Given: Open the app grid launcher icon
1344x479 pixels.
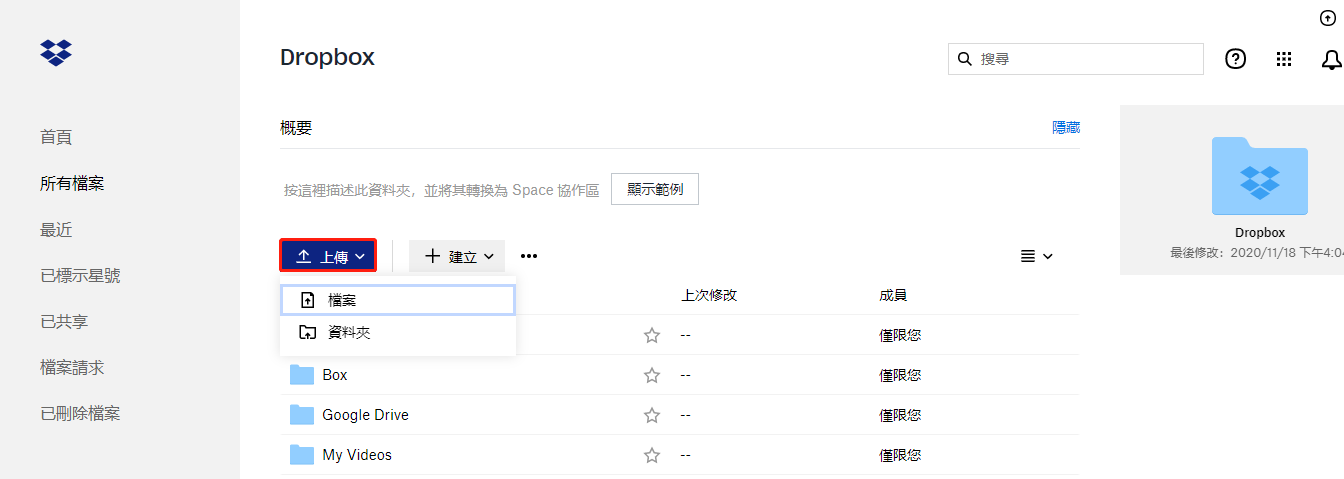Looking at the screenshot, I should pyautogui.click(x=1284, y=59).
